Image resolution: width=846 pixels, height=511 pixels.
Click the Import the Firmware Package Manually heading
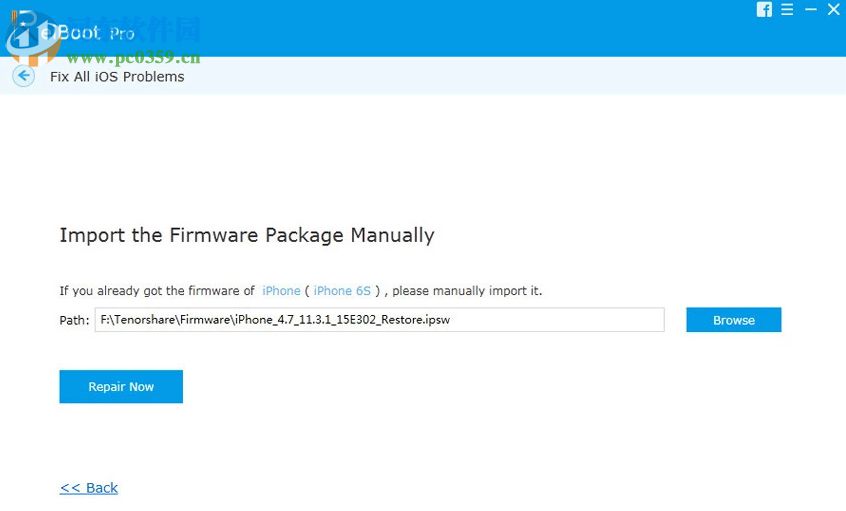(x=247, y=235)
